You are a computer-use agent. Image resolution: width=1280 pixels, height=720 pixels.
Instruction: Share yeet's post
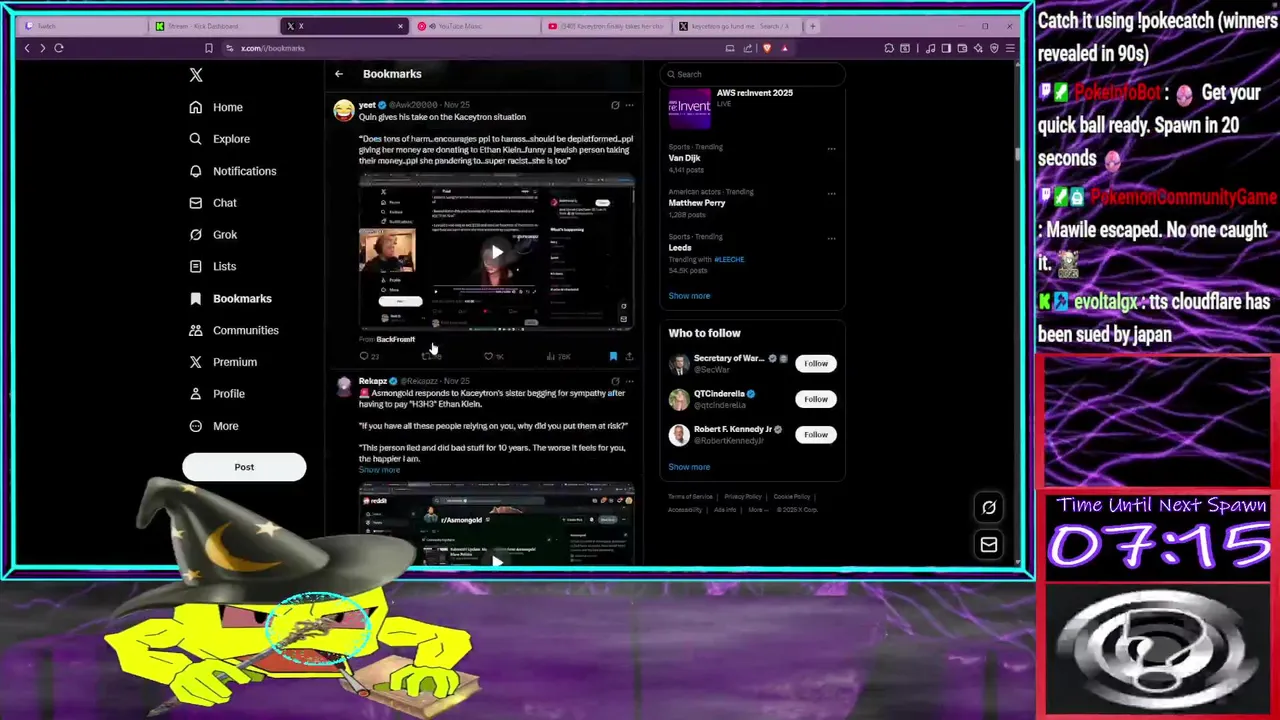pyautogui.click(x=629, y=356)
